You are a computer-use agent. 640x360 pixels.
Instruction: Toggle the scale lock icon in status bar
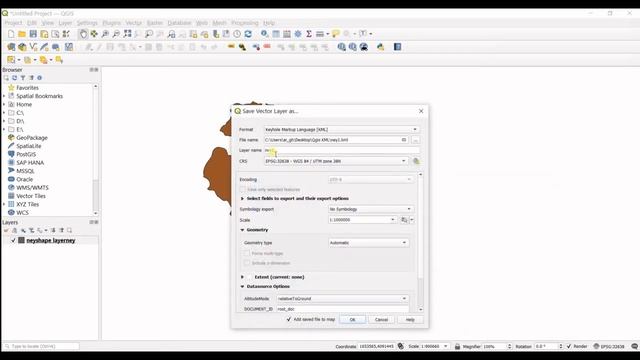tap(458, 346)
